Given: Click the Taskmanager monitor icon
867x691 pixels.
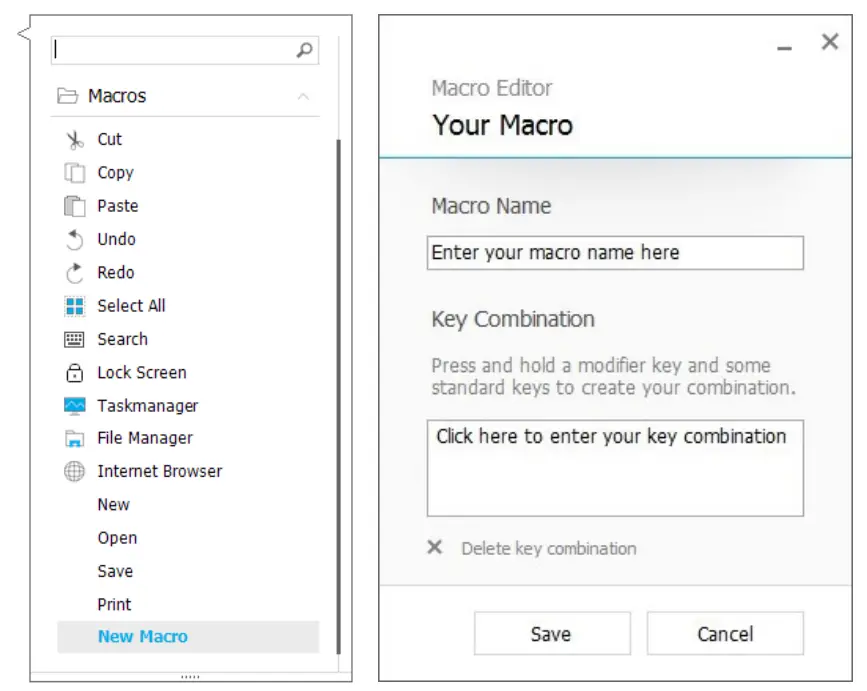Looking at the screenshot, I should (75, 406).
